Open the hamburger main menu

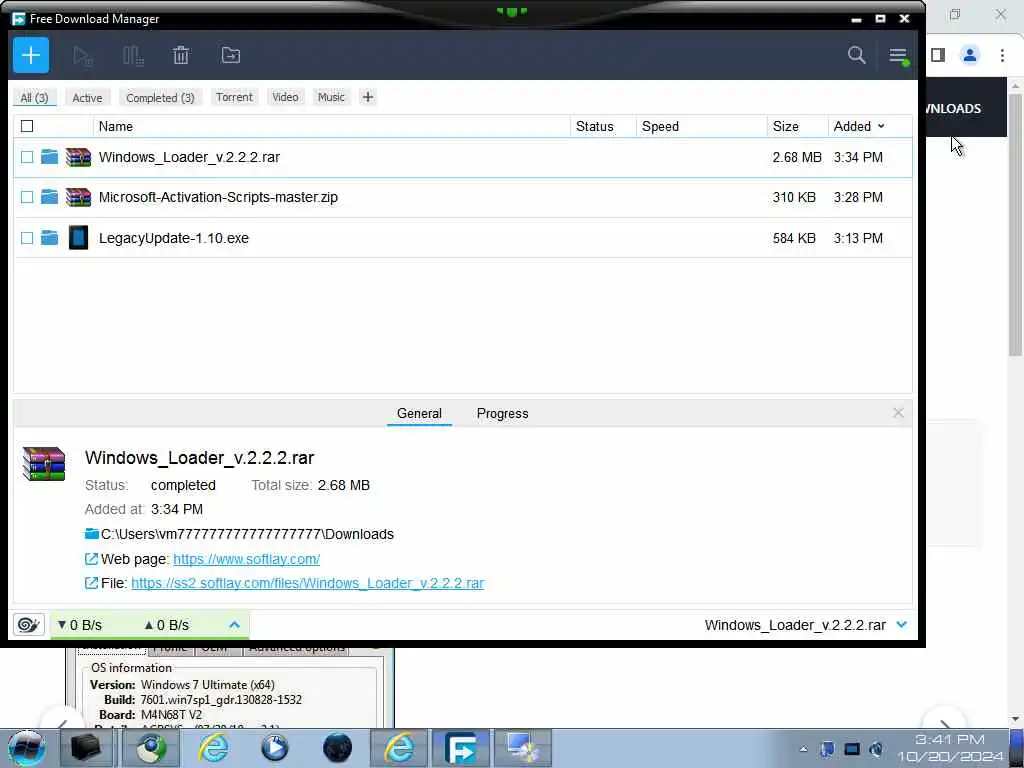click(x=899, y=56)
